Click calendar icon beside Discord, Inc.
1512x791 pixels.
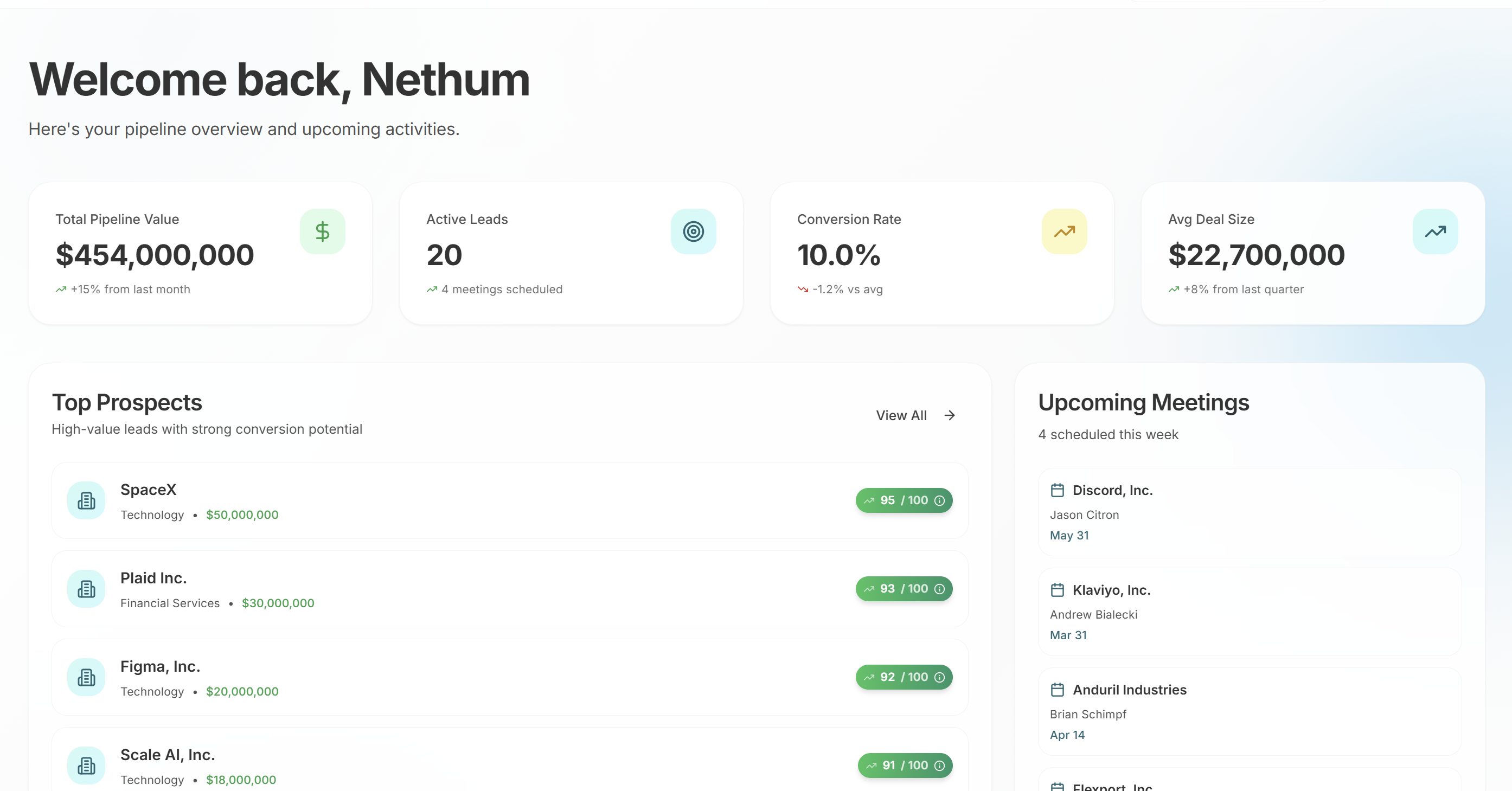(1057, 490)
